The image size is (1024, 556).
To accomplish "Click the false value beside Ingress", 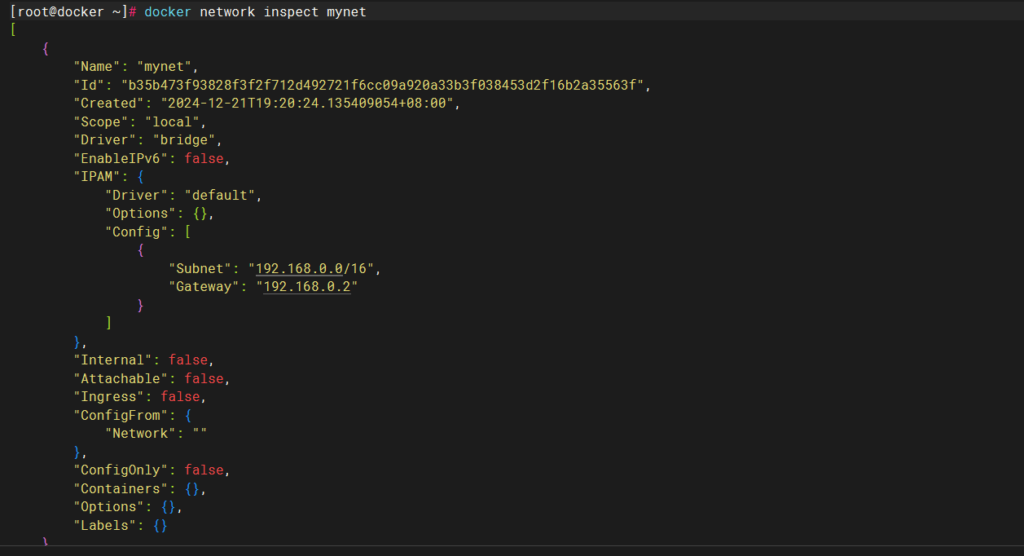I will (181, 397).
